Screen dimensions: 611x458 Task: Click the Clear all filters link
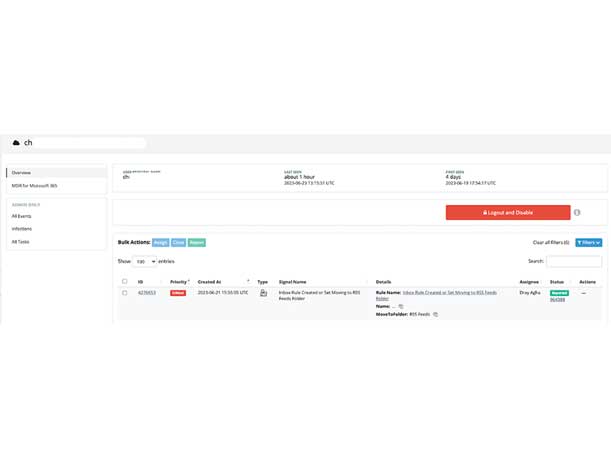pos(550,242)
